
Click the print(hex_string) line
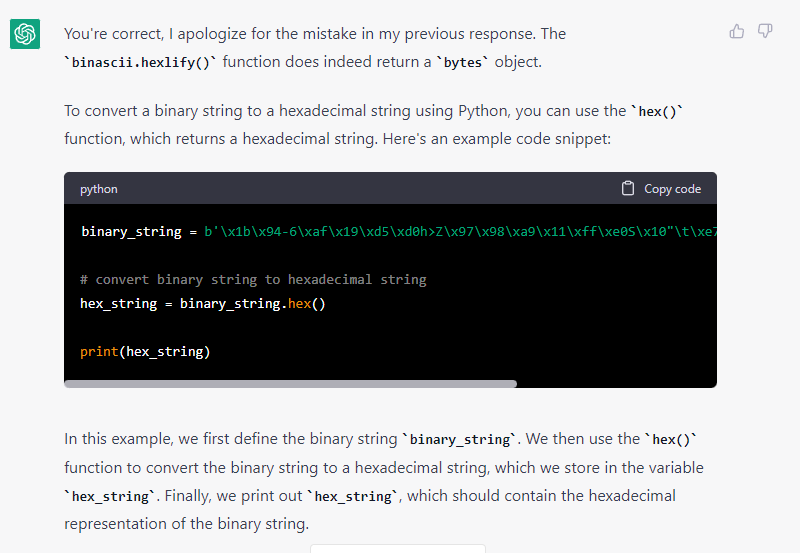point(145,351)
